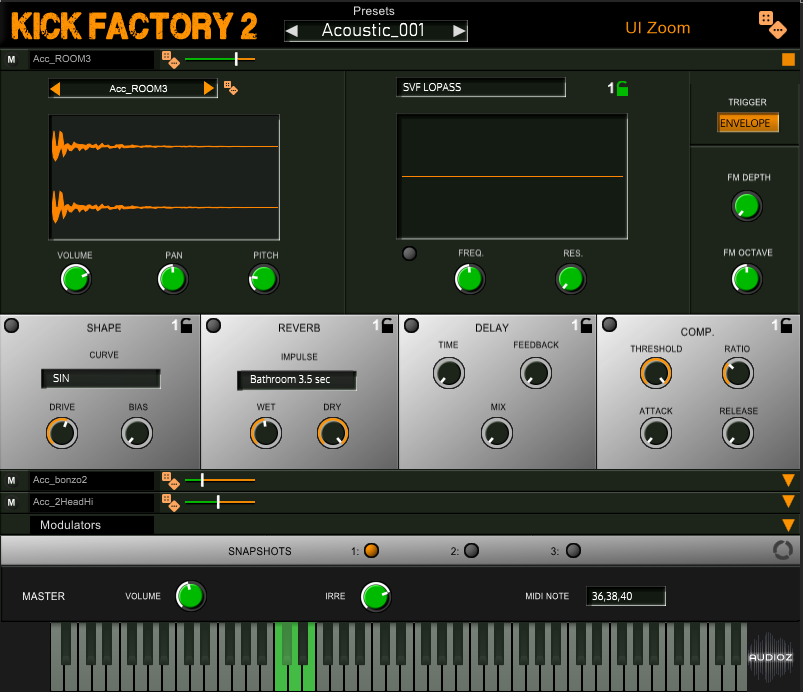Expand the Modulators section
This screenshot has height=692, width=803.
[788, 525]
